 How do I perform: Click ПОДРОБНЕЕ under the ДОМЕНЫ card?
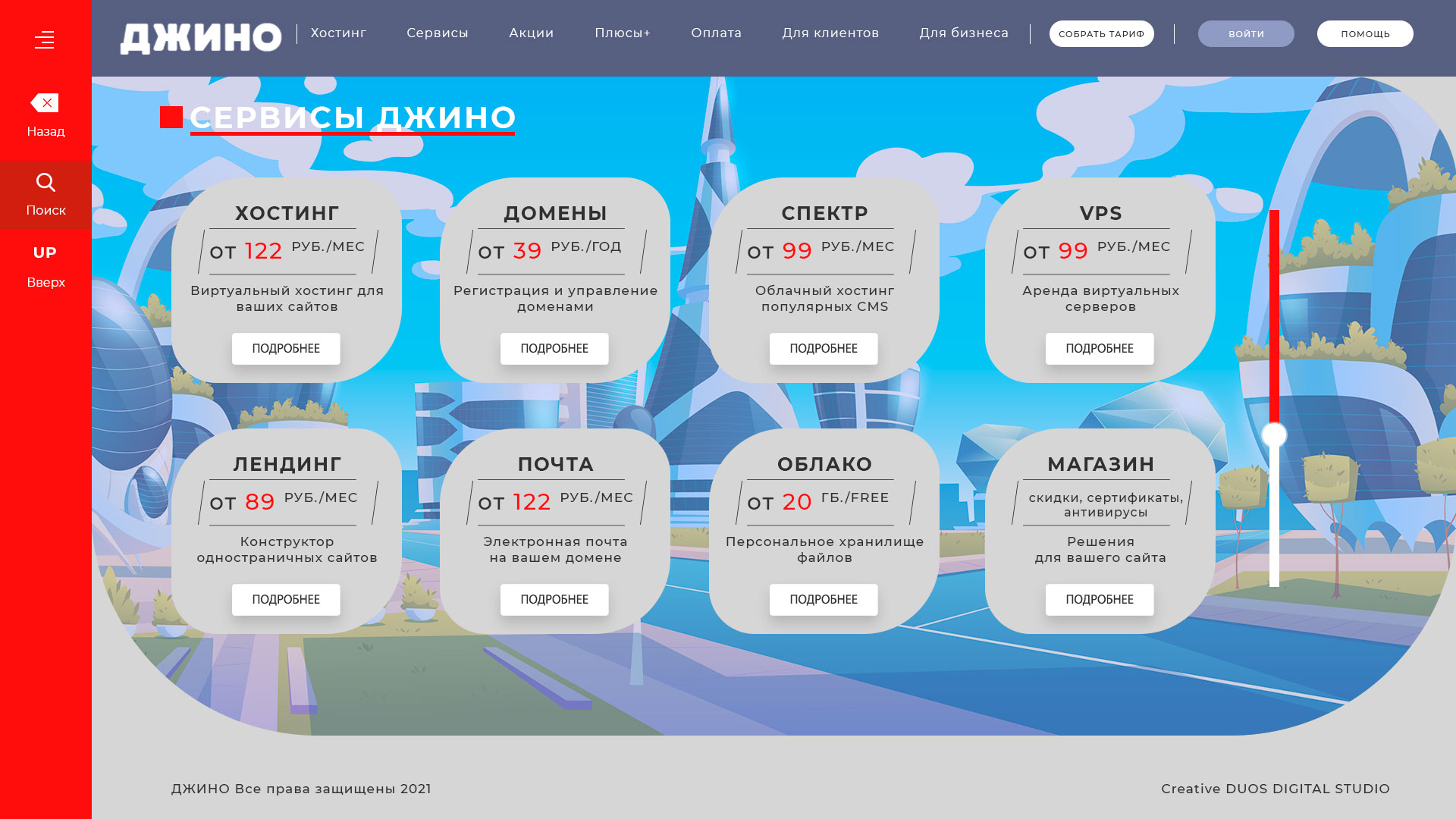[554, 349]
